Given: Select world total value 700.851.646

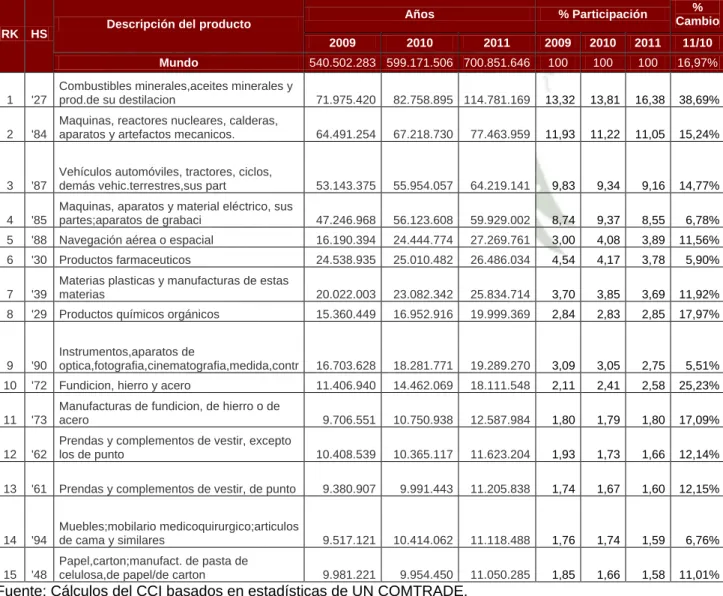Looking at the screenshot, I should click(497, 63).
